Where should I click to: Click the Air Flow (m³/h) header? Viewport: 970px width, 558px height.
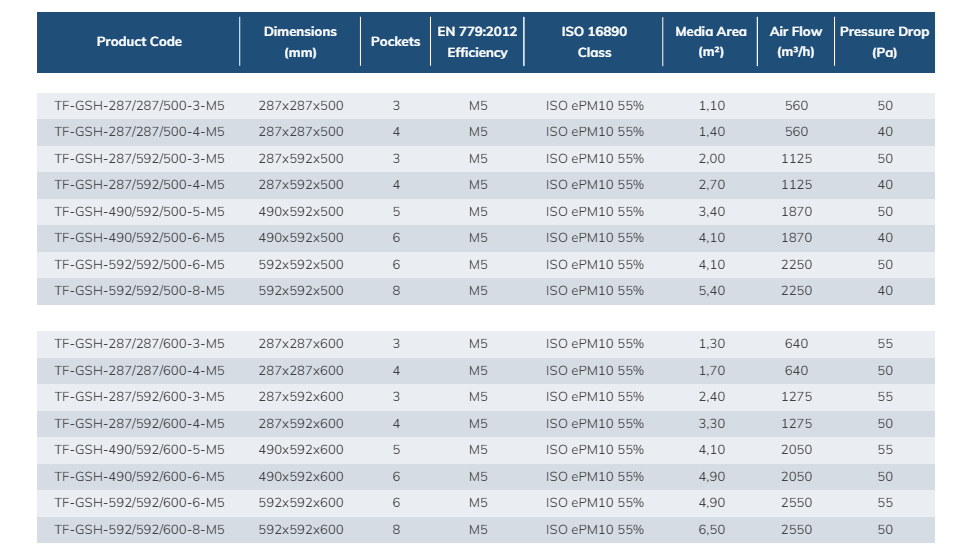click(796, 42)
